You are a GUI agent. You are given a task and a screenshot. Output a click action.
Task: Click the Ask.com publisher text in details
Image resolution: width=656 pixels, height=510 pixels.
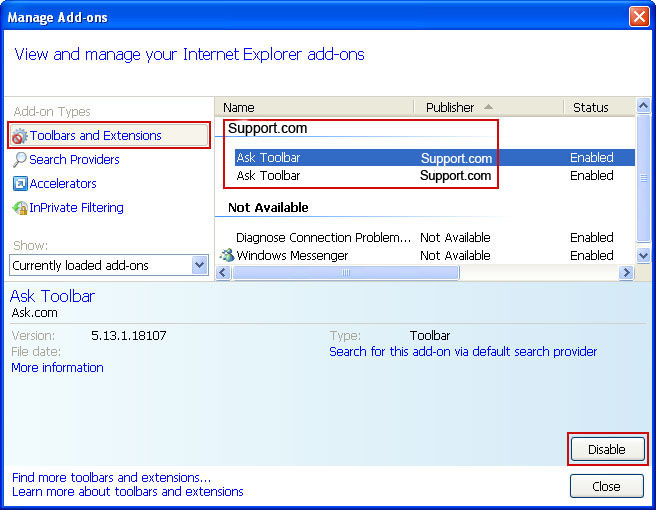coord(35,313)
